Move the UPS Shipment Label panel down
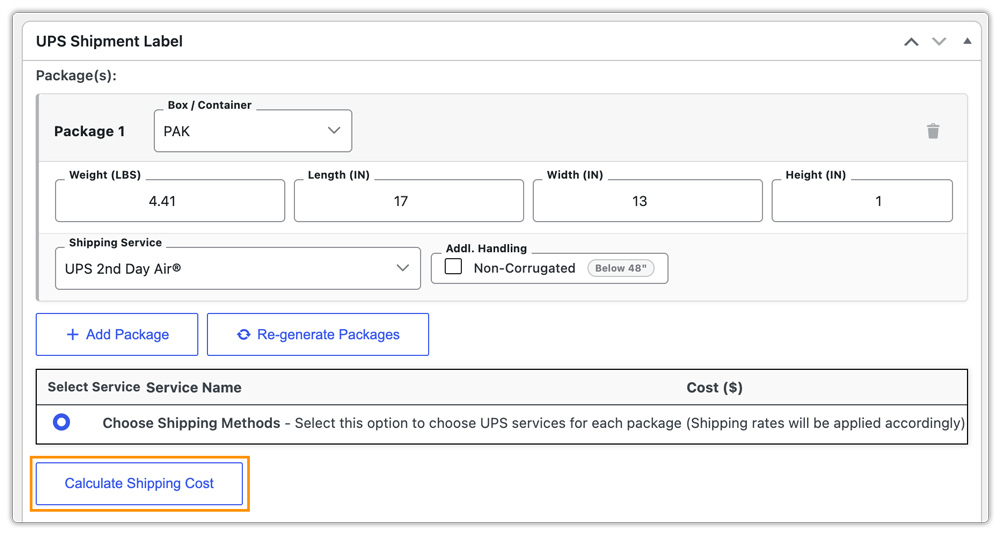This screenshot has height=534, width=1000. (939, 42)
